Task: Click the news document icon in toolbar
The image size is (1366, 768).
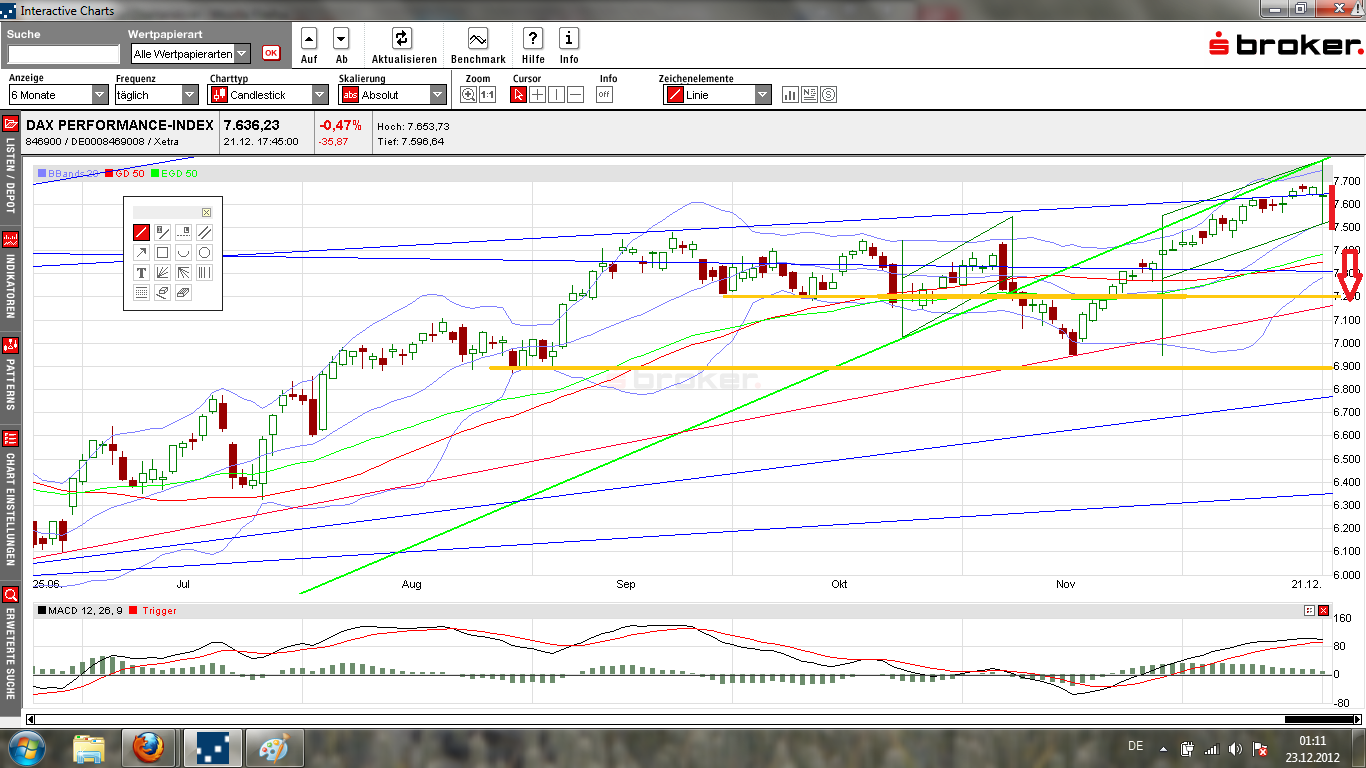Action: point(809,95)
